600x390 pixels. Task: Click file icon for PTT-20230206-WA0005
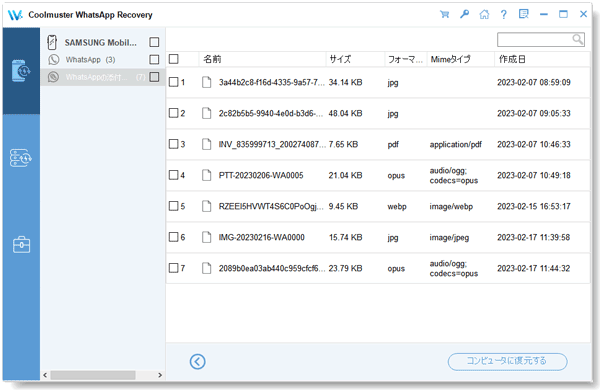point(207,175)
